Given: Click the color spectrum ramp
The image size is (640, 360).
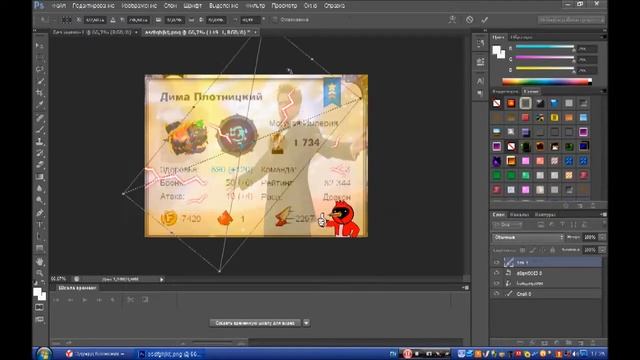Looking at the screenshot, I should (547, 82).
